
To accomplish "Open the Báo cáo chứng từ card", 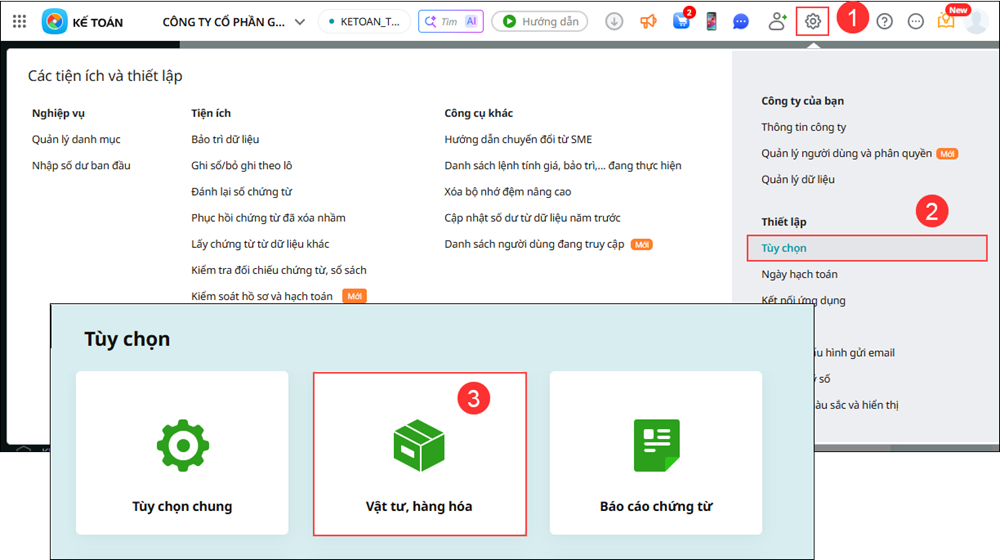I will coord(655,454).
